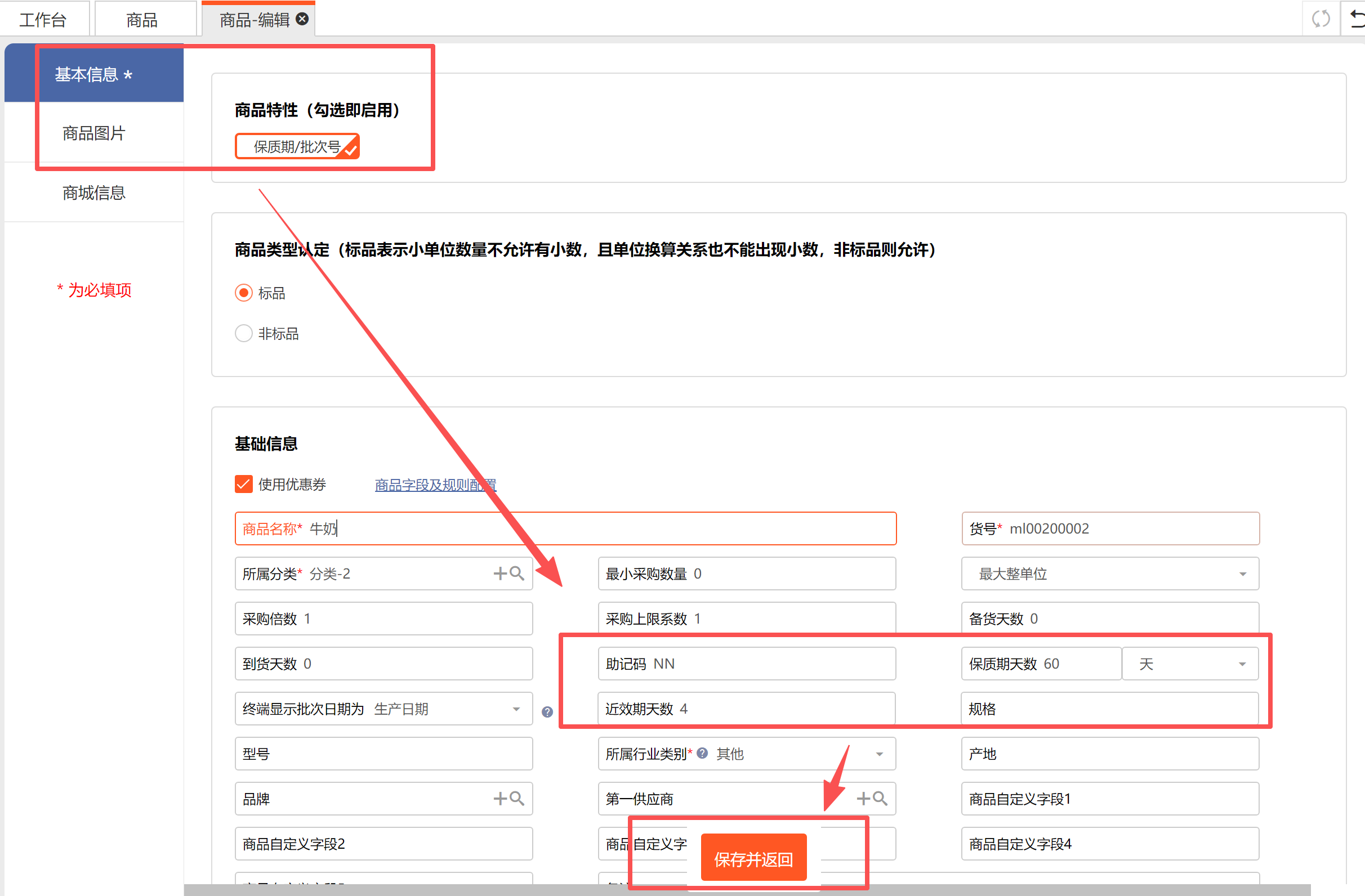Switch to the 工作台 tab
The image size is (1365, 896).
(x=44, y=20)
